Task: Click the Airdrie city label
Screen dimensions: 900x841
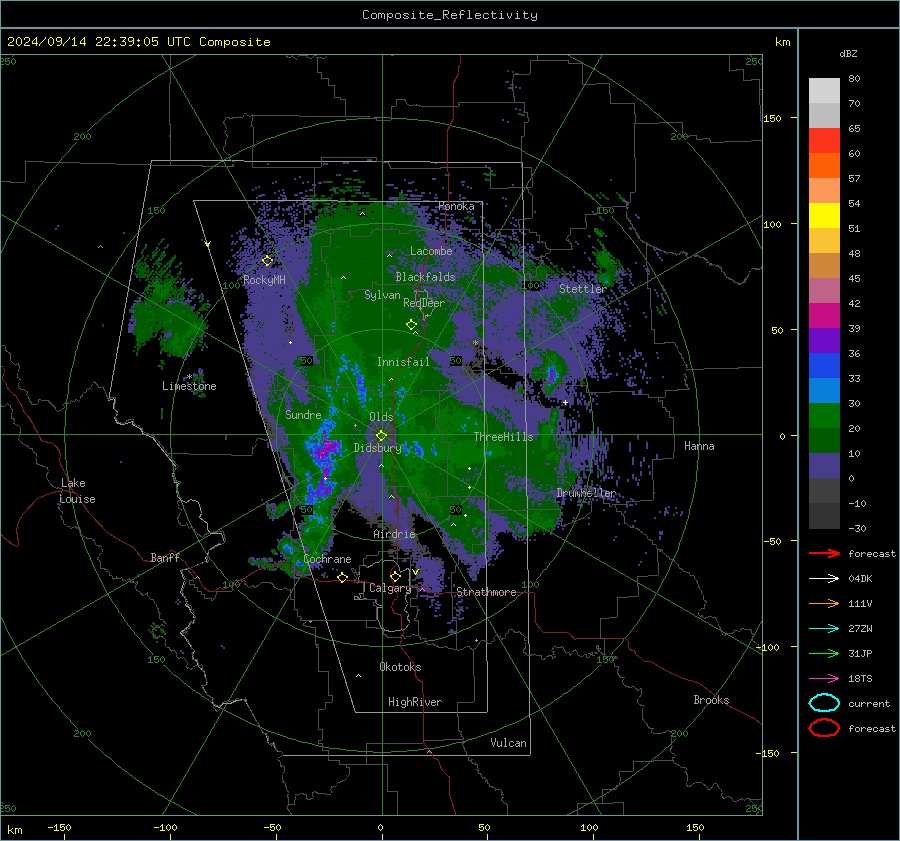Action: click(x=394, y=534)
